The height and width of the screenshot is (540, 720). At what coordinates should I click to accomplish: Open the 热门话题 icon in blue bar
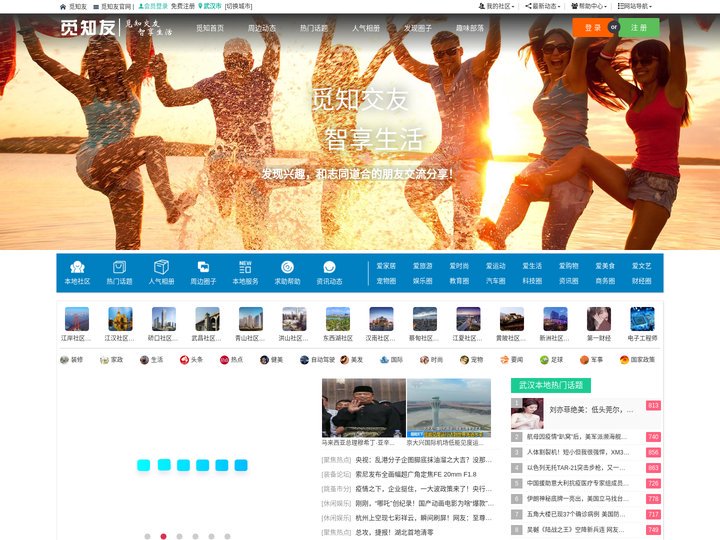pyautogui.click(x=119, y=267)
